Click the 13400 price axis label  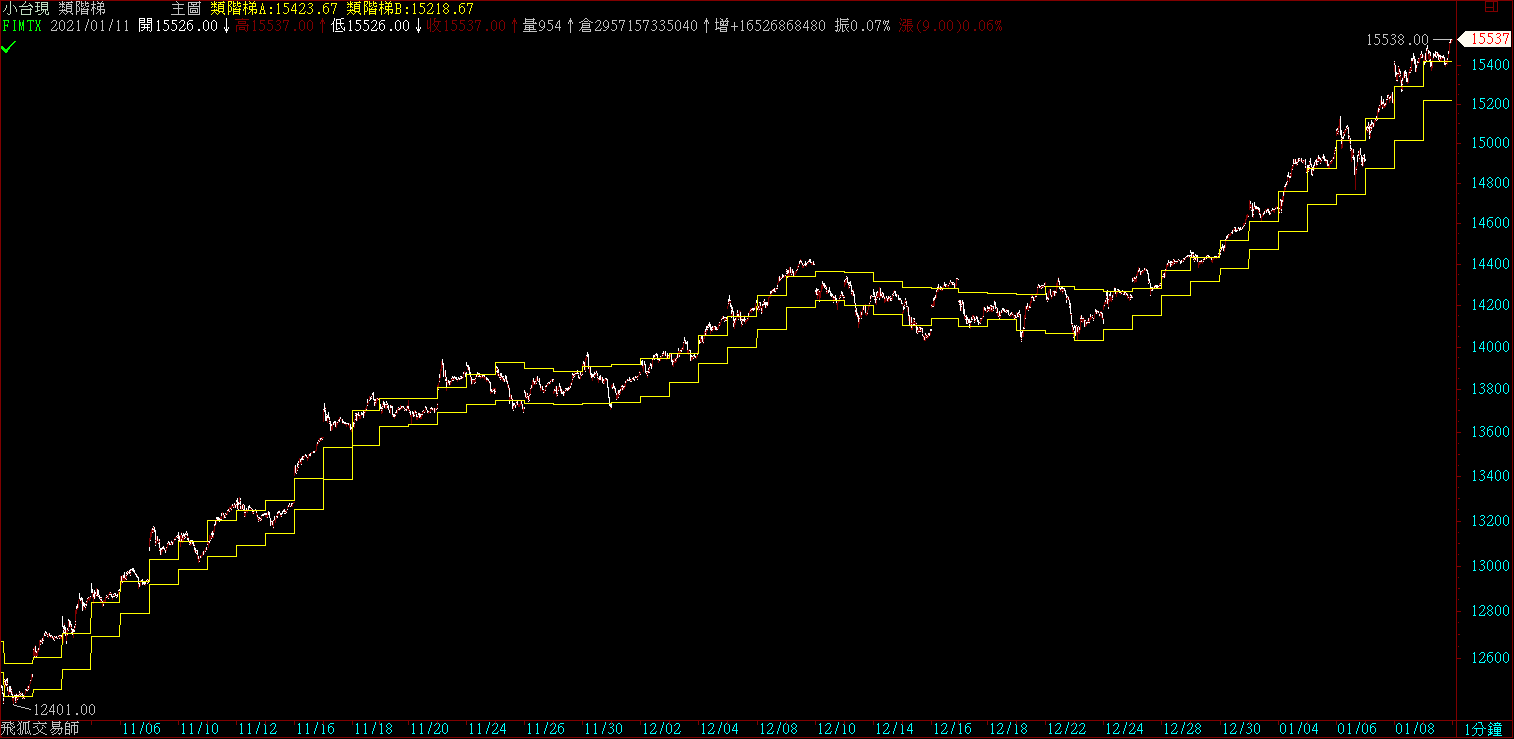coord(1490,476)
